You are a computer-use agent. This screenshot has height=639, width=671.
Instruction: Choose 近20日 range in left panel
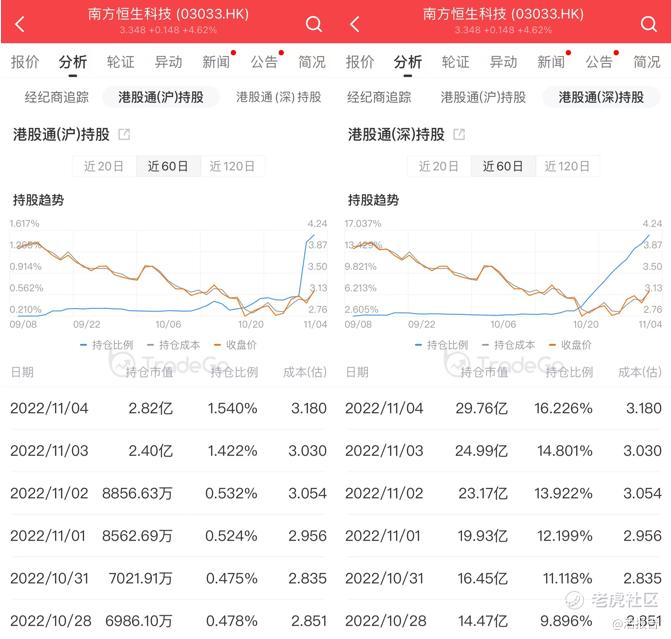104,166
